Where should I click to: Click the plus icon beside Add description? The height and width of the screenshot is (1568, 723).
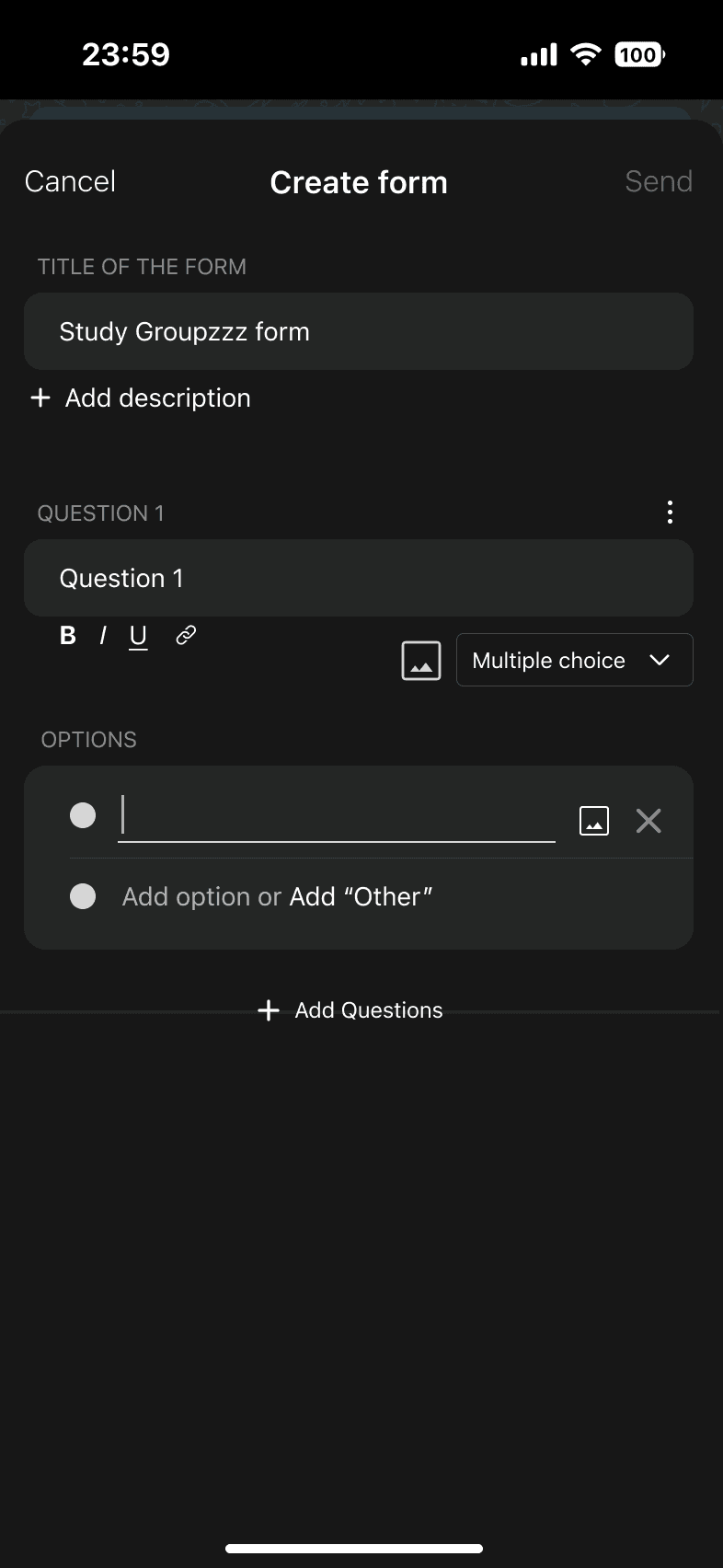click(x=40, y=398)
